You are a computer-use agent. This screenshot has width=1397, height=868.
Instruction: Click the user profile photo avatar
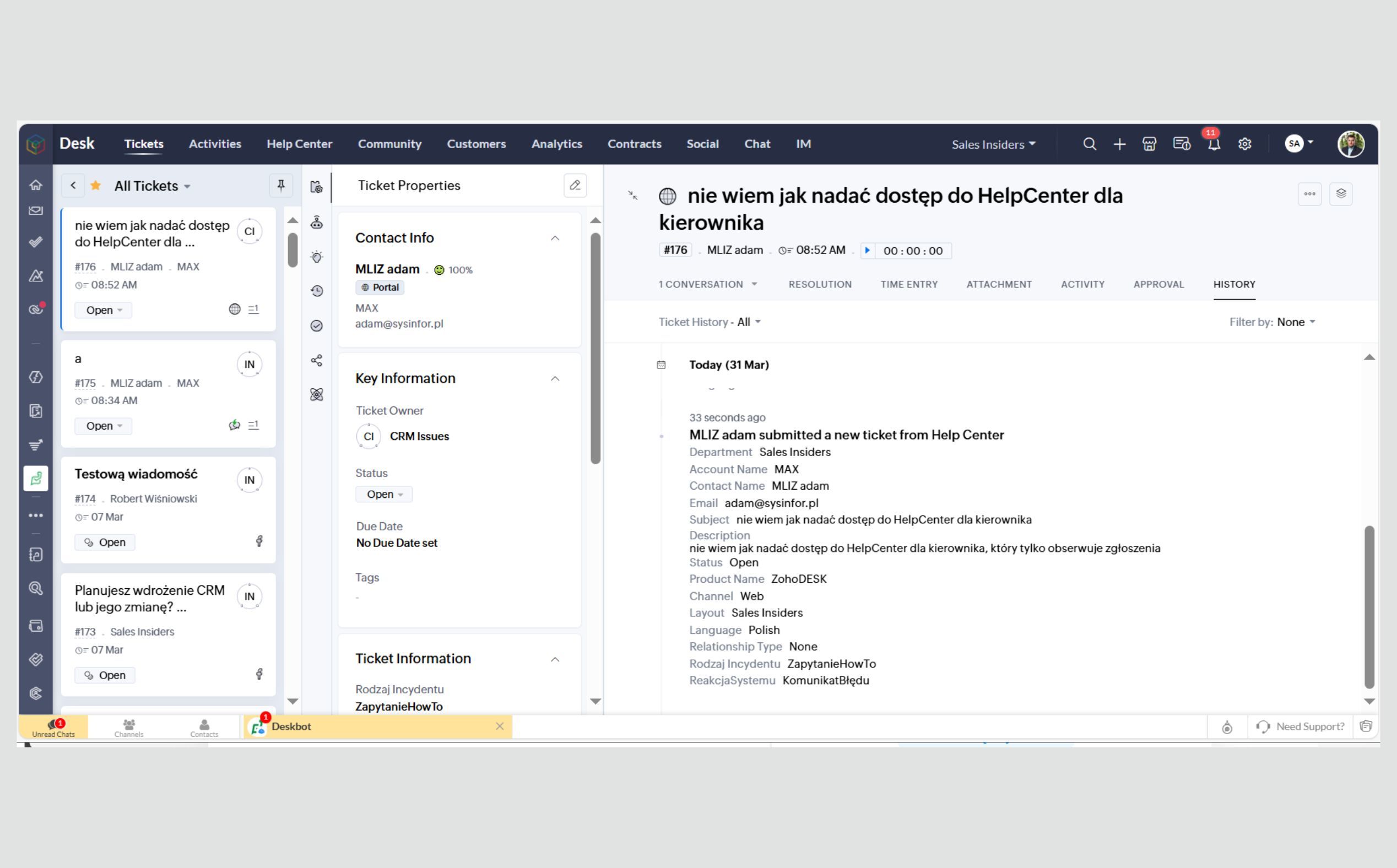1351,144
